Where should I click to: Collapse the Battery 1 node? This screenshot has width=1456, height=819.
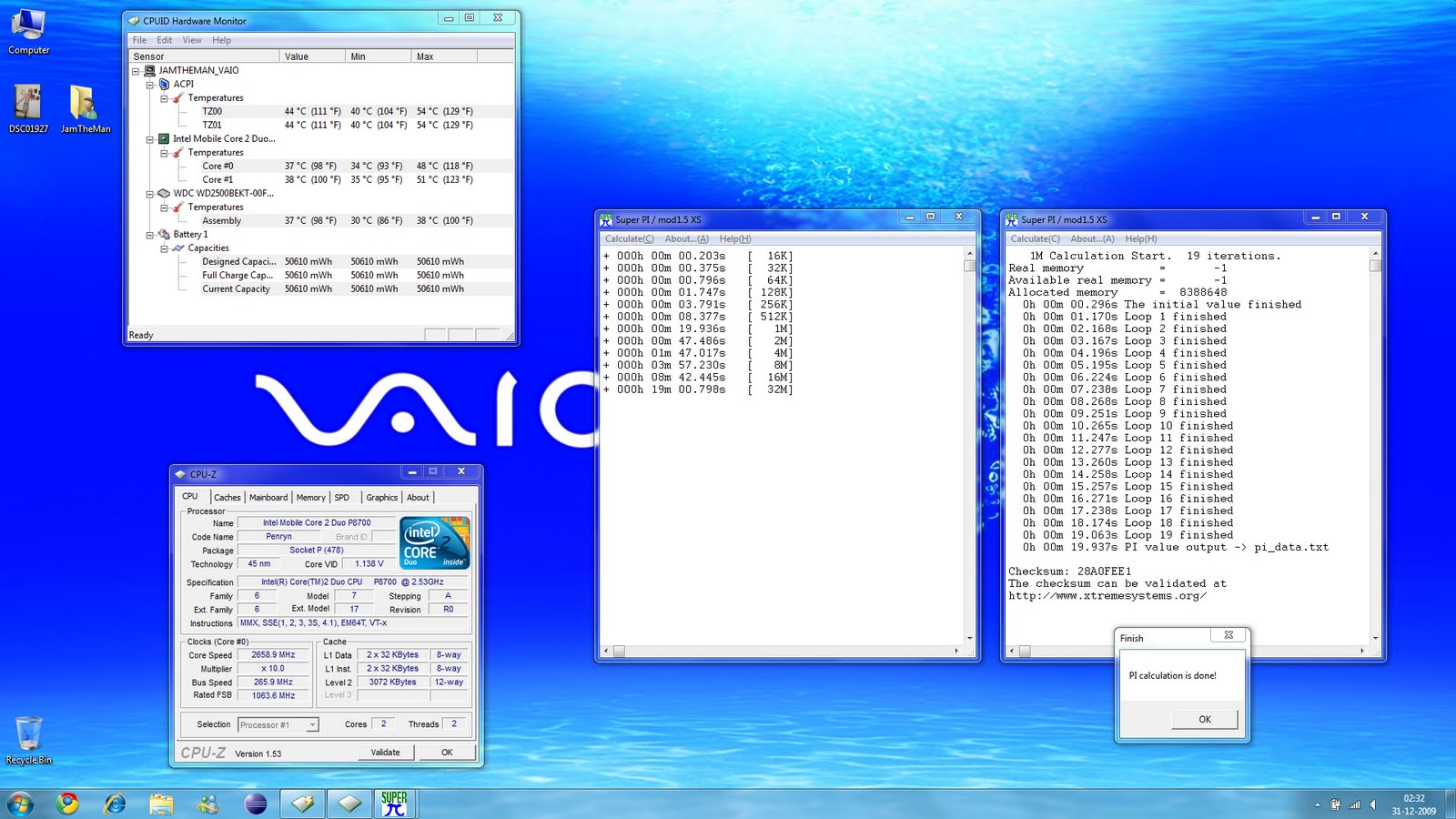tap(150, 235)
